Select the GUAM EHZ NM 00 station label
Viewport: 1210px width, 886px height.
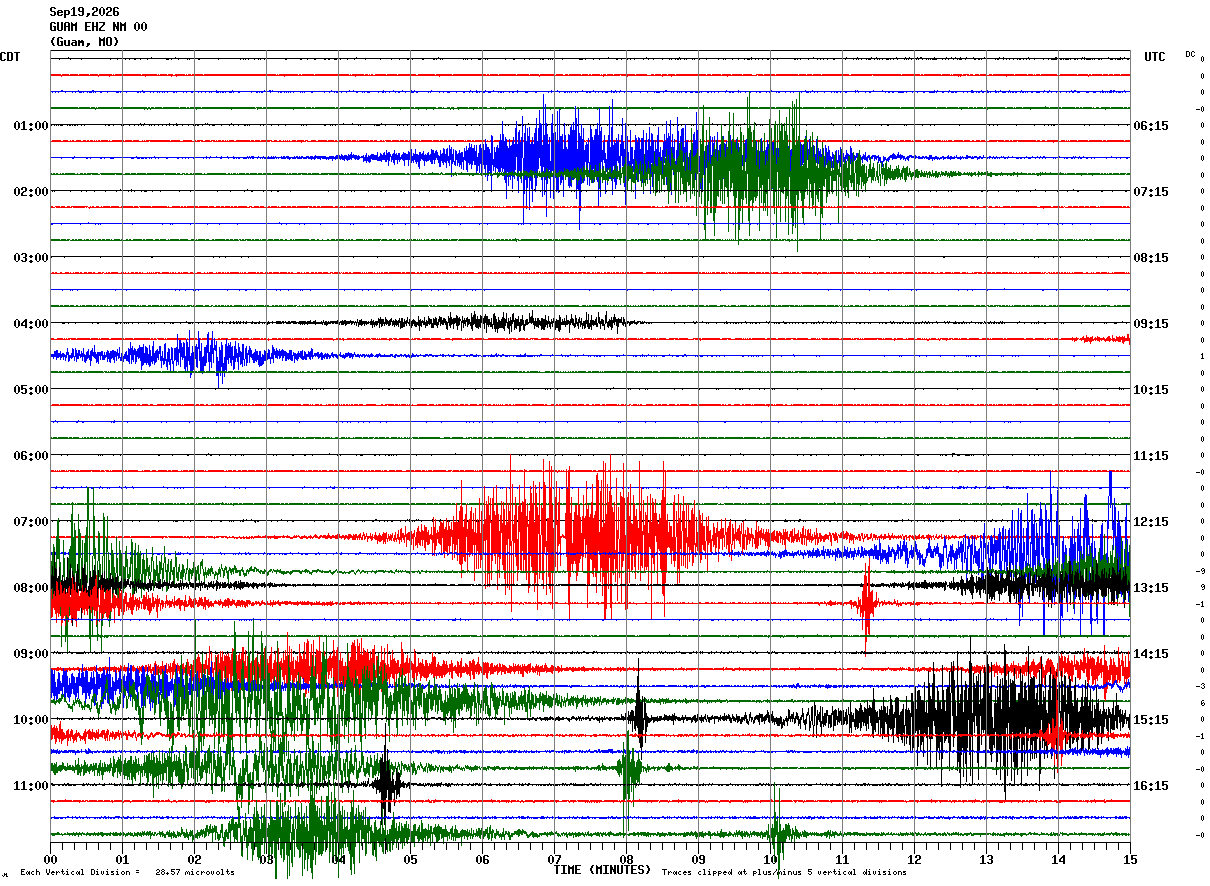point(98,27)
